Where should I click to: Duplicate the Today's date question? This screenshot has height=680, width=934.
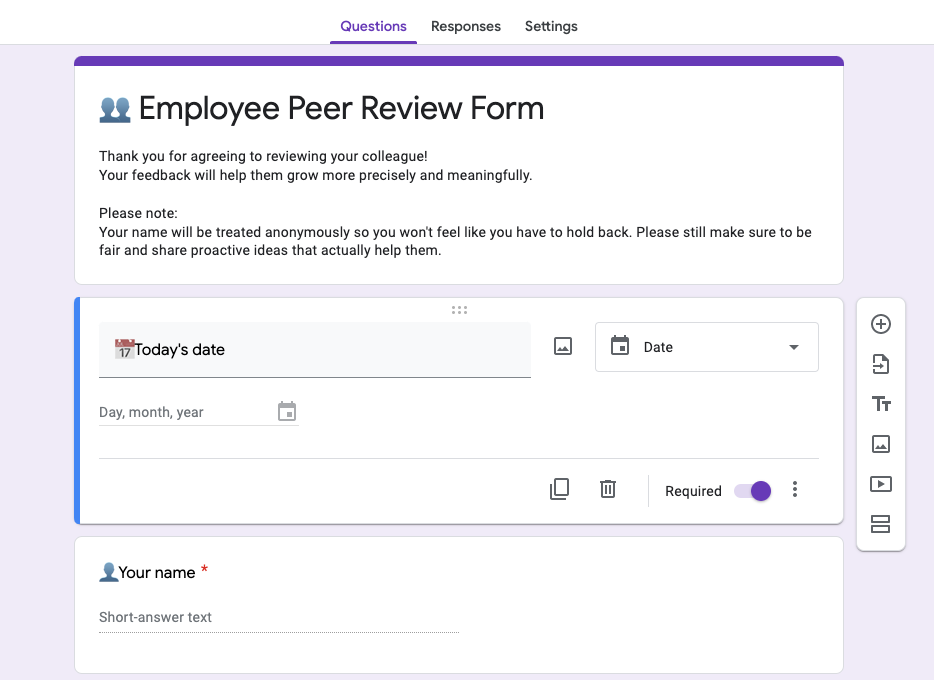tap(559, 489)
